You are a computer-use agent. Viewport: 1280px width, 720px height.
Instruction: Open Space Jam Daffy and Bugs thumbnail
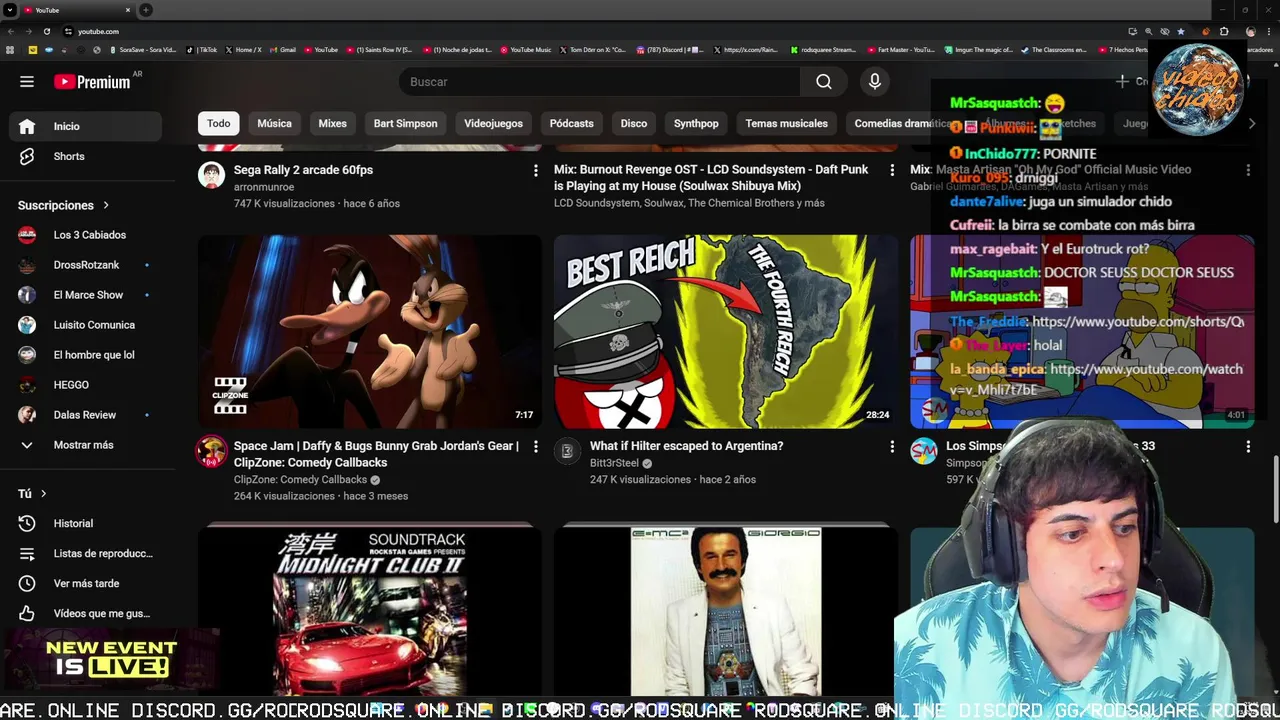click(370, 331)
